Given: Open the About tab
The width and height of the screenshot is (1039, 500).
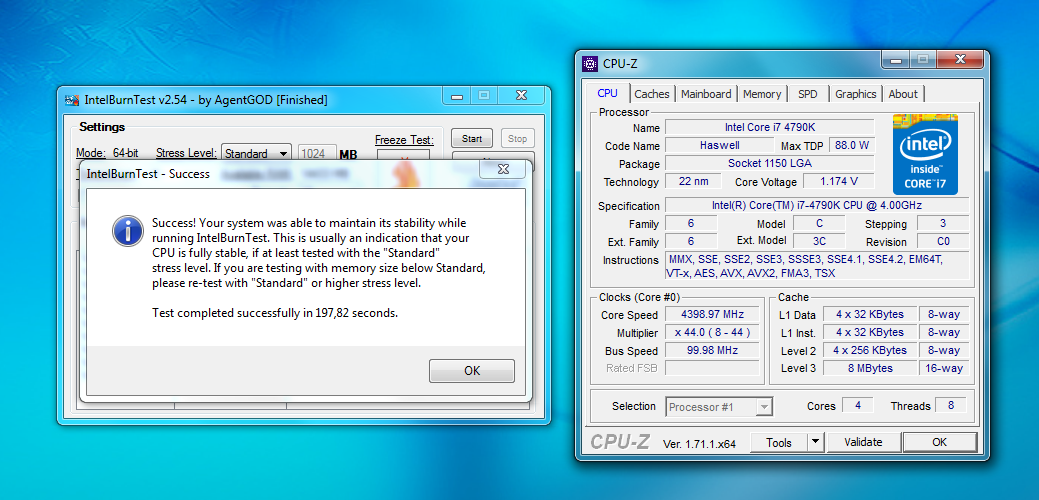Looking at the screenshot, I should (902, 94).
